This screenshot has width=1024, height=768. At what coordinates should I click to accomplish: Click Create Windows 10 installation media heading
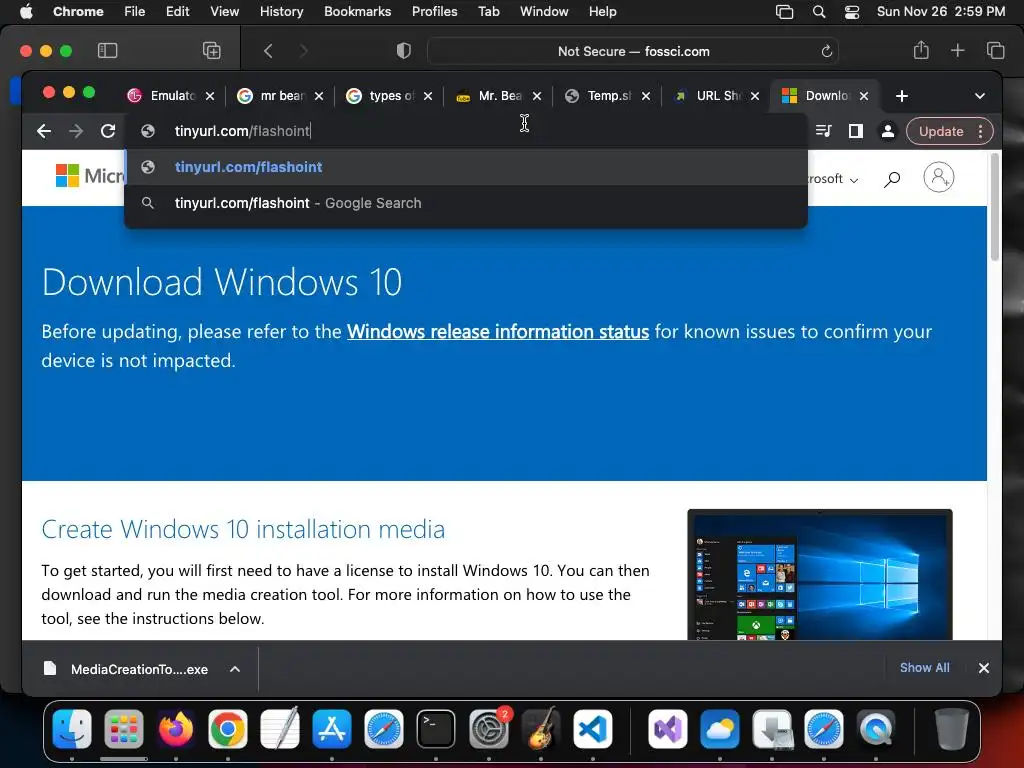click(x=243, y=530)
